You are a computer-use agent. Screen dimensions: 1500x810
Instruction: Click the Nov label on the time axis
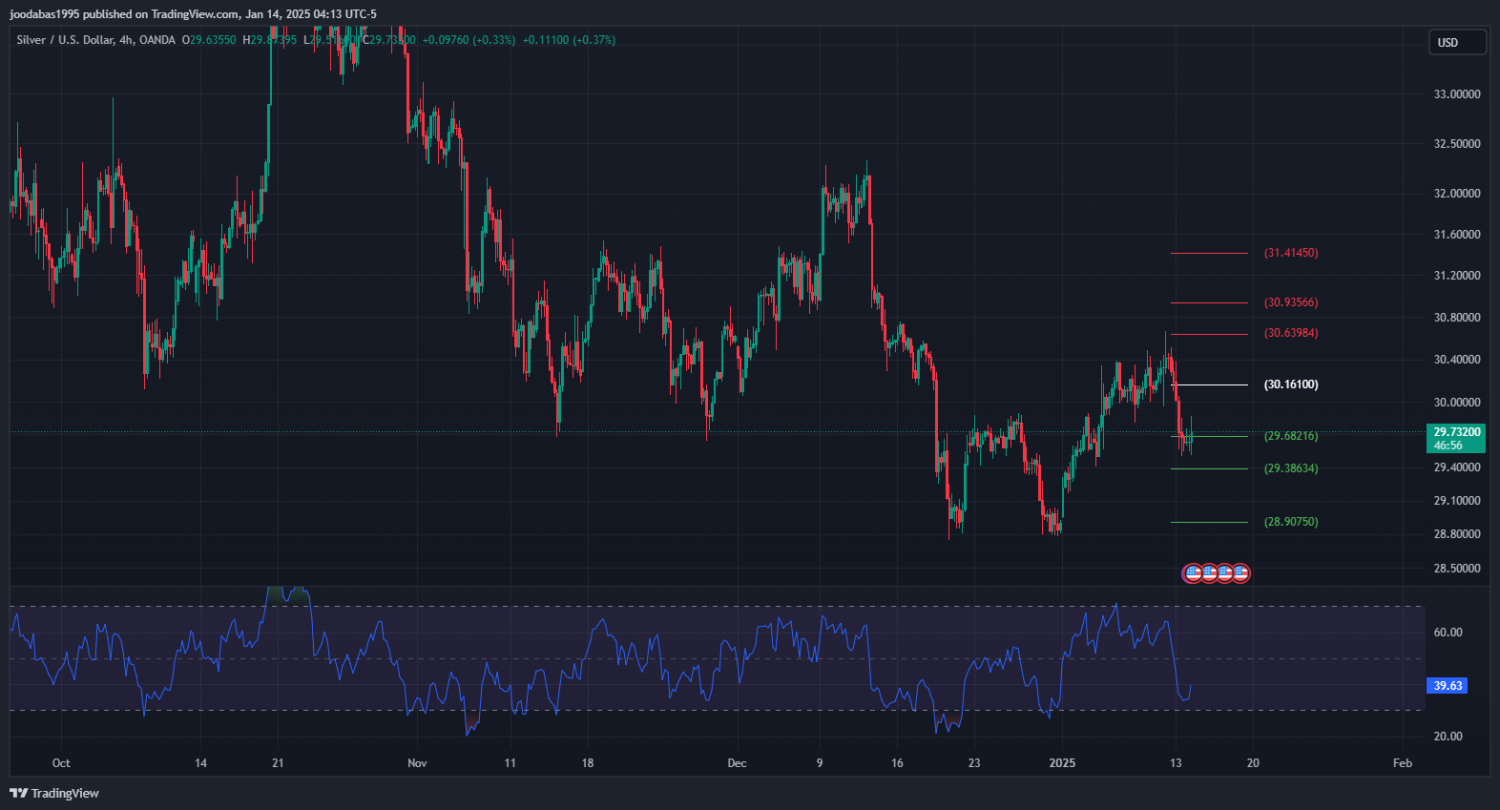tap(417, 761)
